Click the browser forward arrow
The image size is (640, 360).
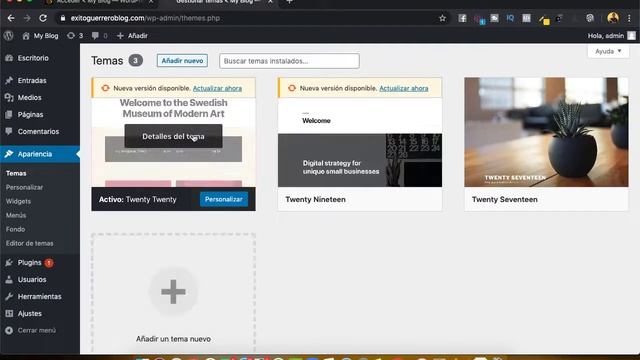pos(27,18)
